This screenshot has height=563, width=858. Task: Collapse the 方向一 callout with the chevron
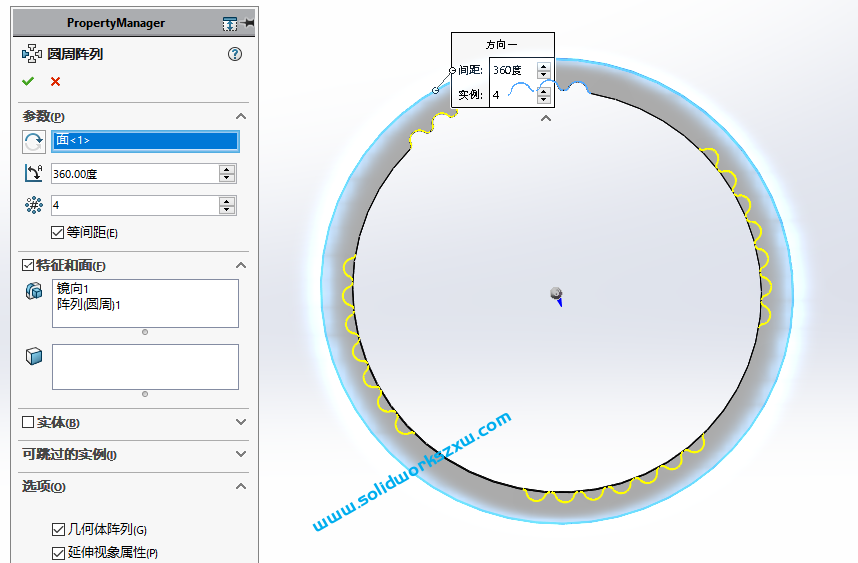click(546, 118)
